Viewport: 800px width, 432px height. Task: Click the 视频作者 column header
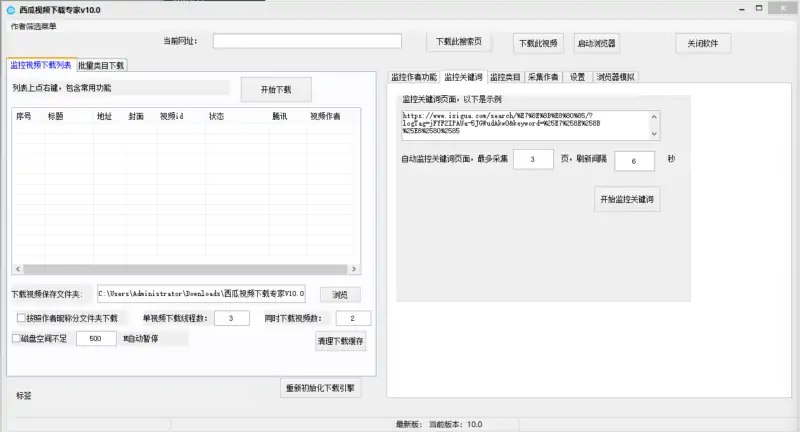tap(332, 116)
